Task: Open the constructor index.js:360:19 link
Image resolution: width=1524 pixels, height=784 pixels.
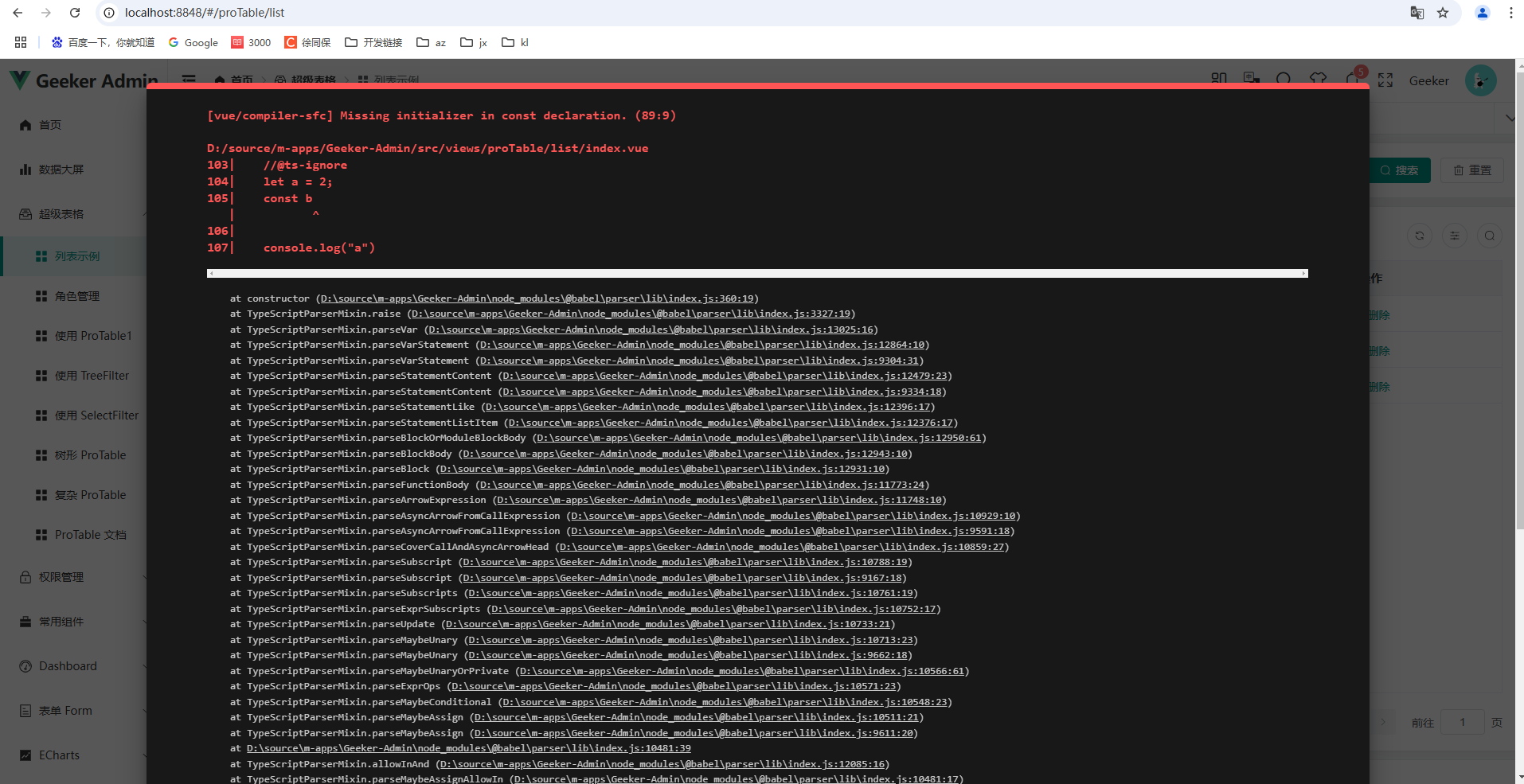Action: tap(537, 298)
